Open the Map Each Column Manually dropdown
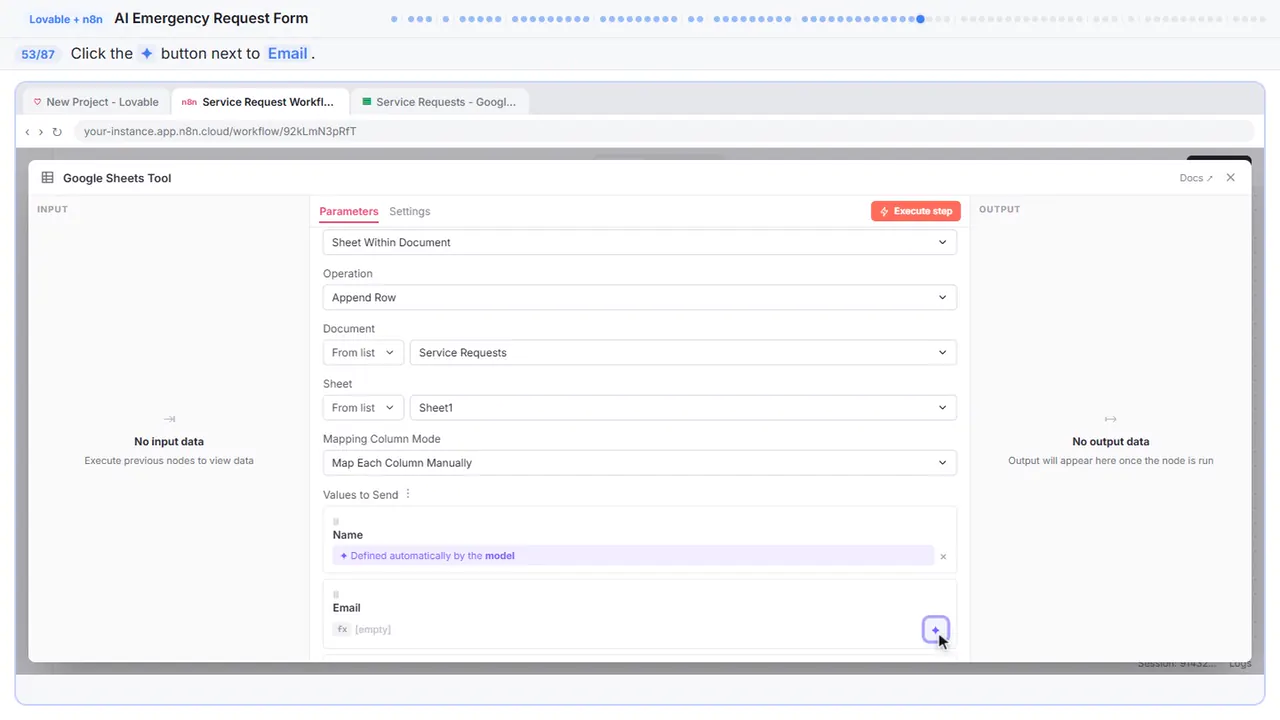1280x720 pixels. (x=640, y=462)
